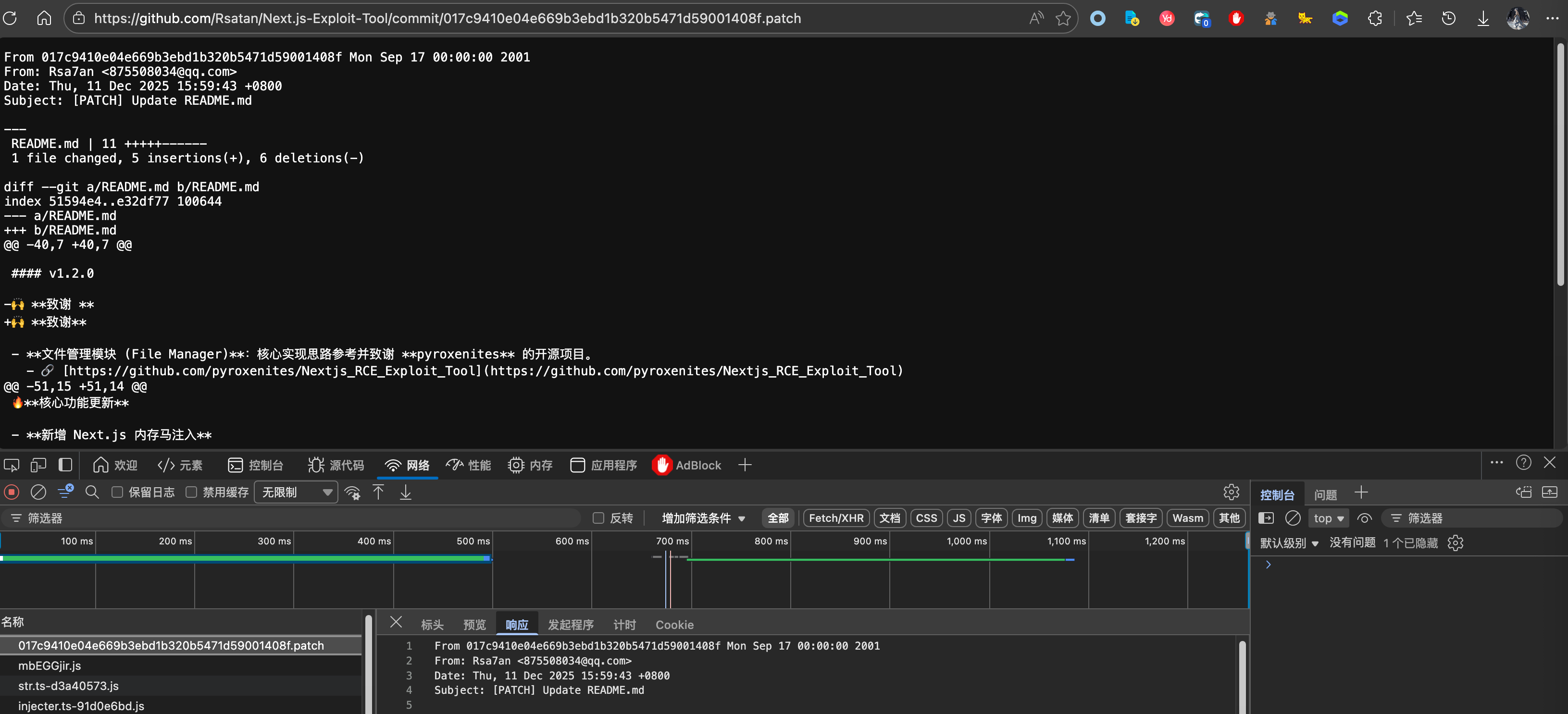The width and height of the screenshot is (1568, 714).
Task: Open the top context selector dropdown
Action: point(1328,518)
